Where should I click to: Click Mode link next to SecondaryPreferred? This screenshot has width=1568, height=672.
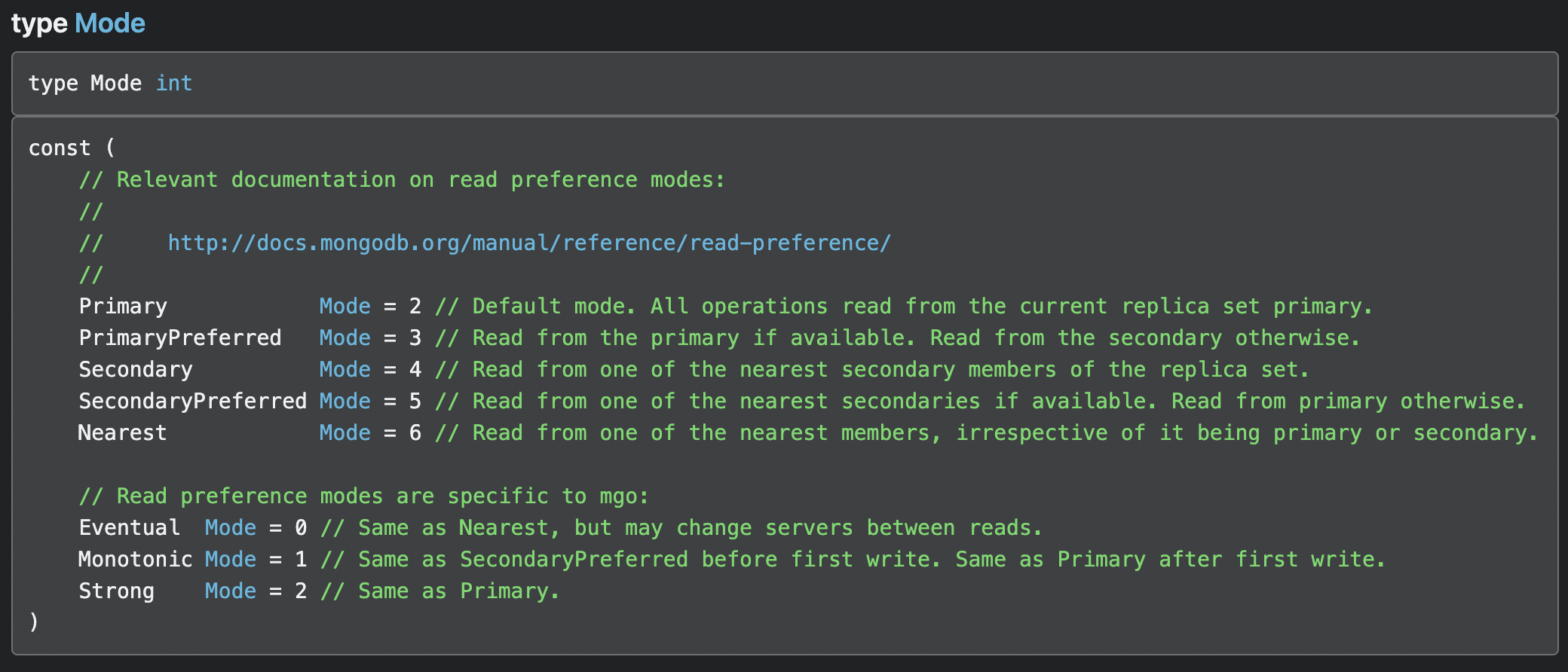pyautogui.click(x=345, y=402)
